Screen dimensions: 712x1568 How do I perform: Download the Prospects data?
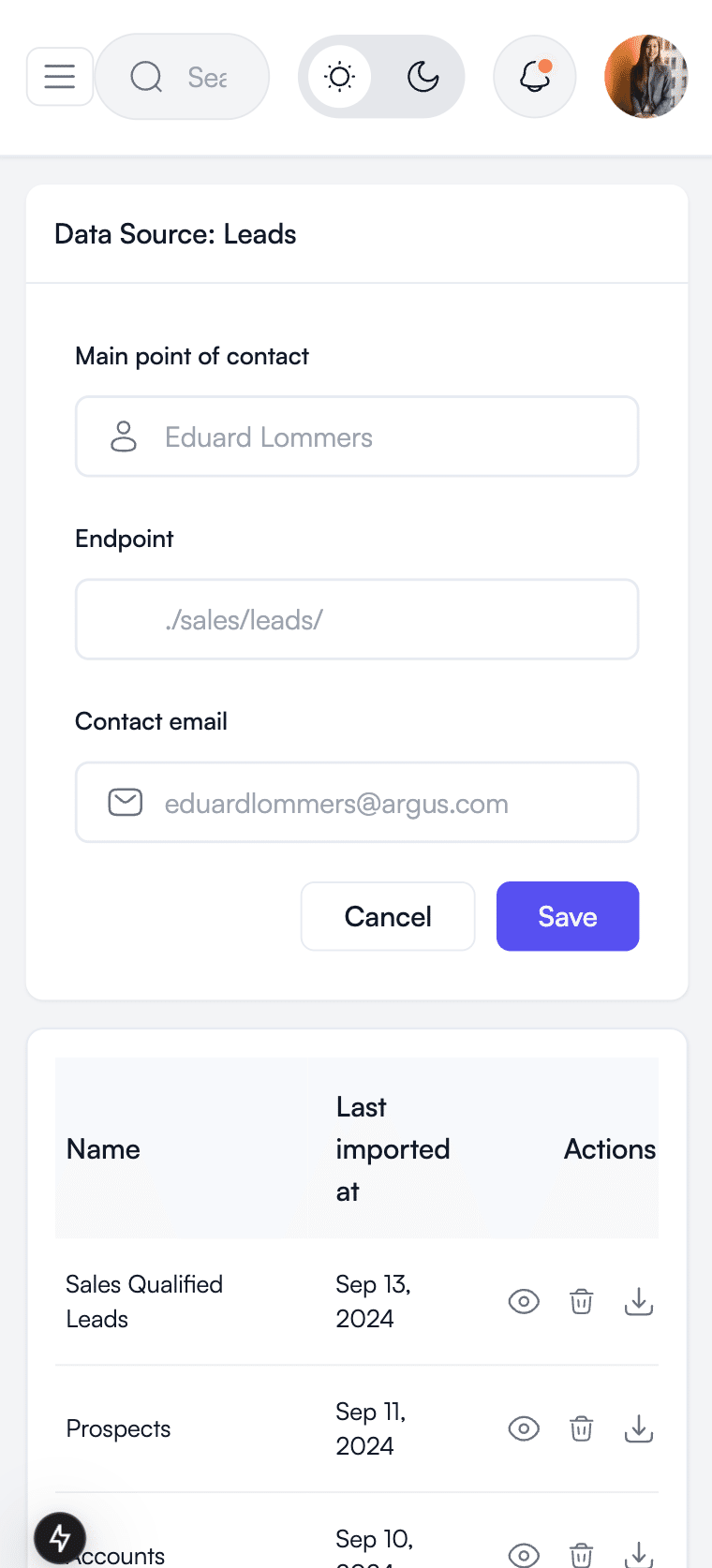click(x=639, y=1428)
